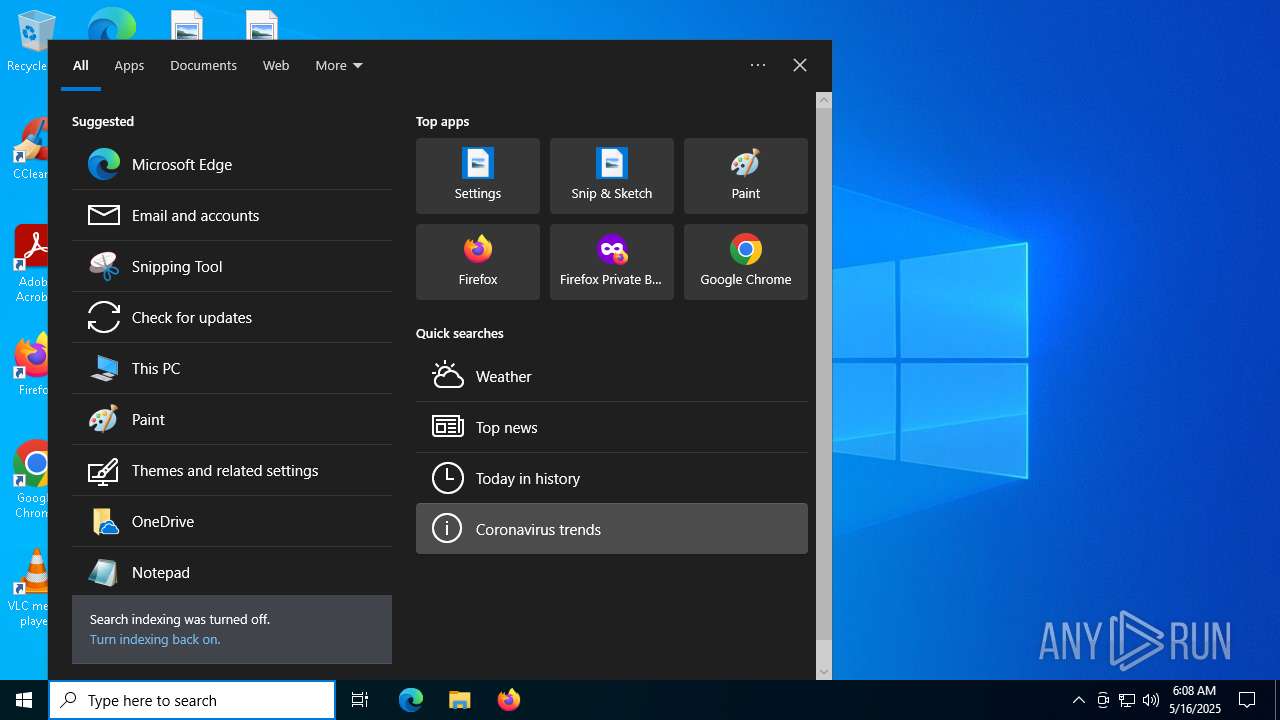Image resolution: width=1280 pixels, height=720 pixels.
Task: Show hidden tray icons chevron
Action: (x=1078, y=700)
